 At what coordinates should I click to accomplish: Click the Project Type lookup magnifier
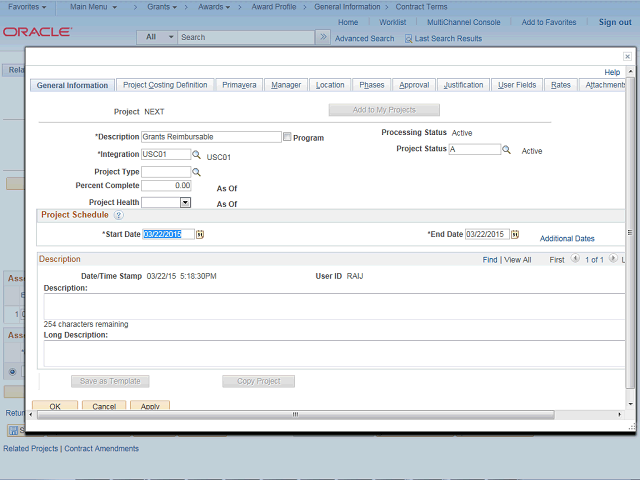[197, 172]
